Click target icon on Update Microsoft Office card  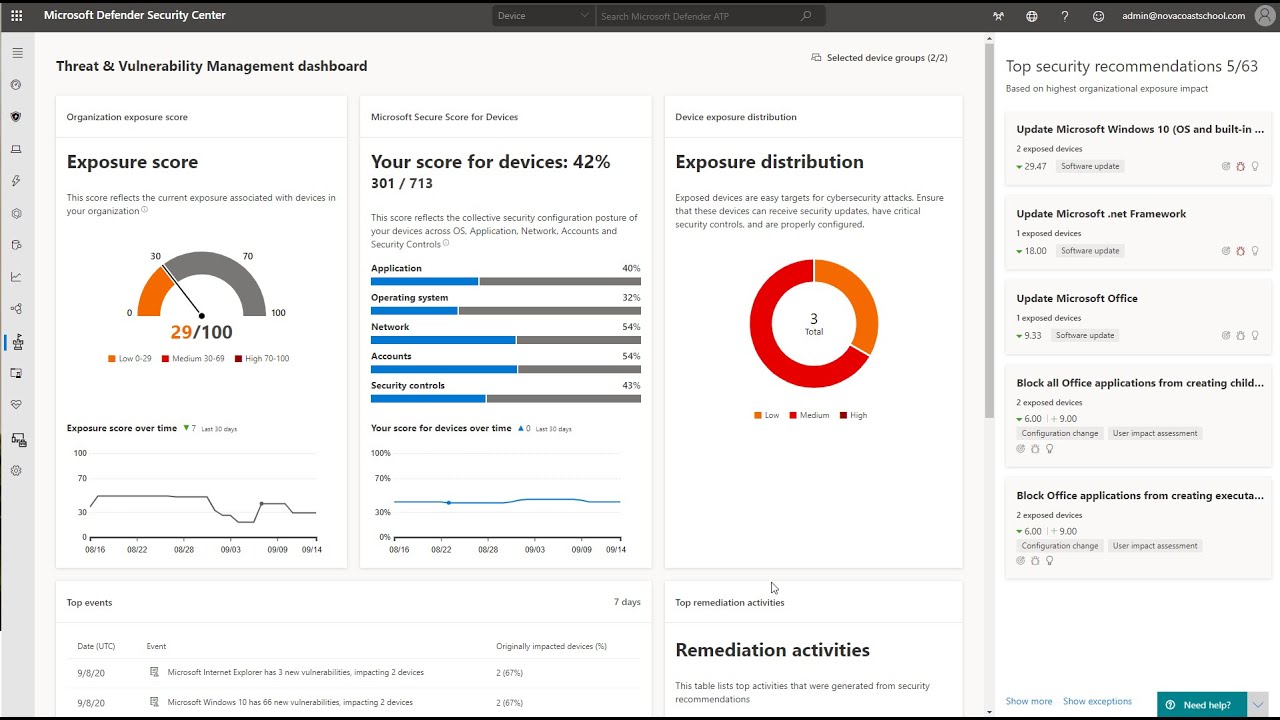tap(1226, 336)
